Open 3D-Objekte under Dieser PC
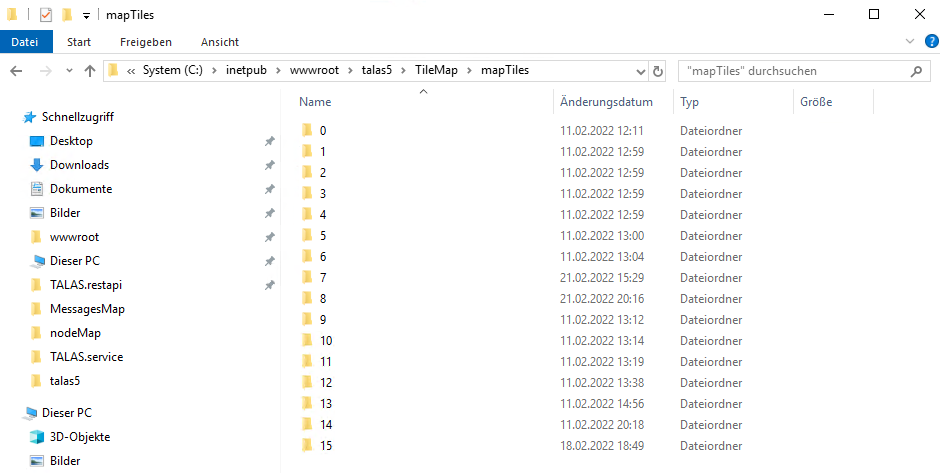Screen dimensions: 940x473 [x=80, y=437]
